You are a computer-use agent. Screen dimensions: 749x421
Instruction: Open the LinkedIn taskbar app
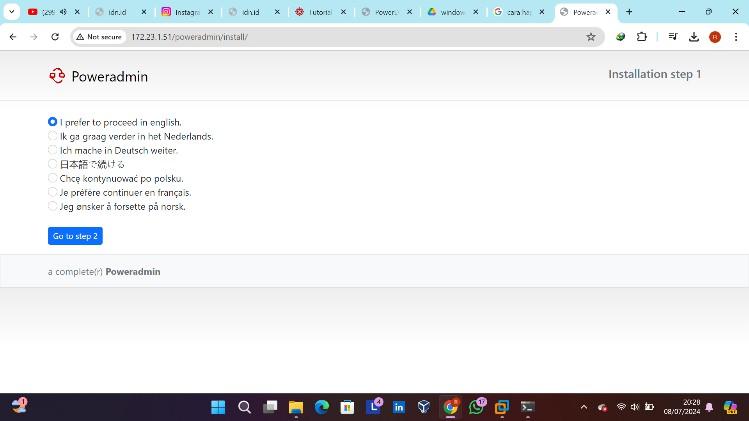click(398, 407)
